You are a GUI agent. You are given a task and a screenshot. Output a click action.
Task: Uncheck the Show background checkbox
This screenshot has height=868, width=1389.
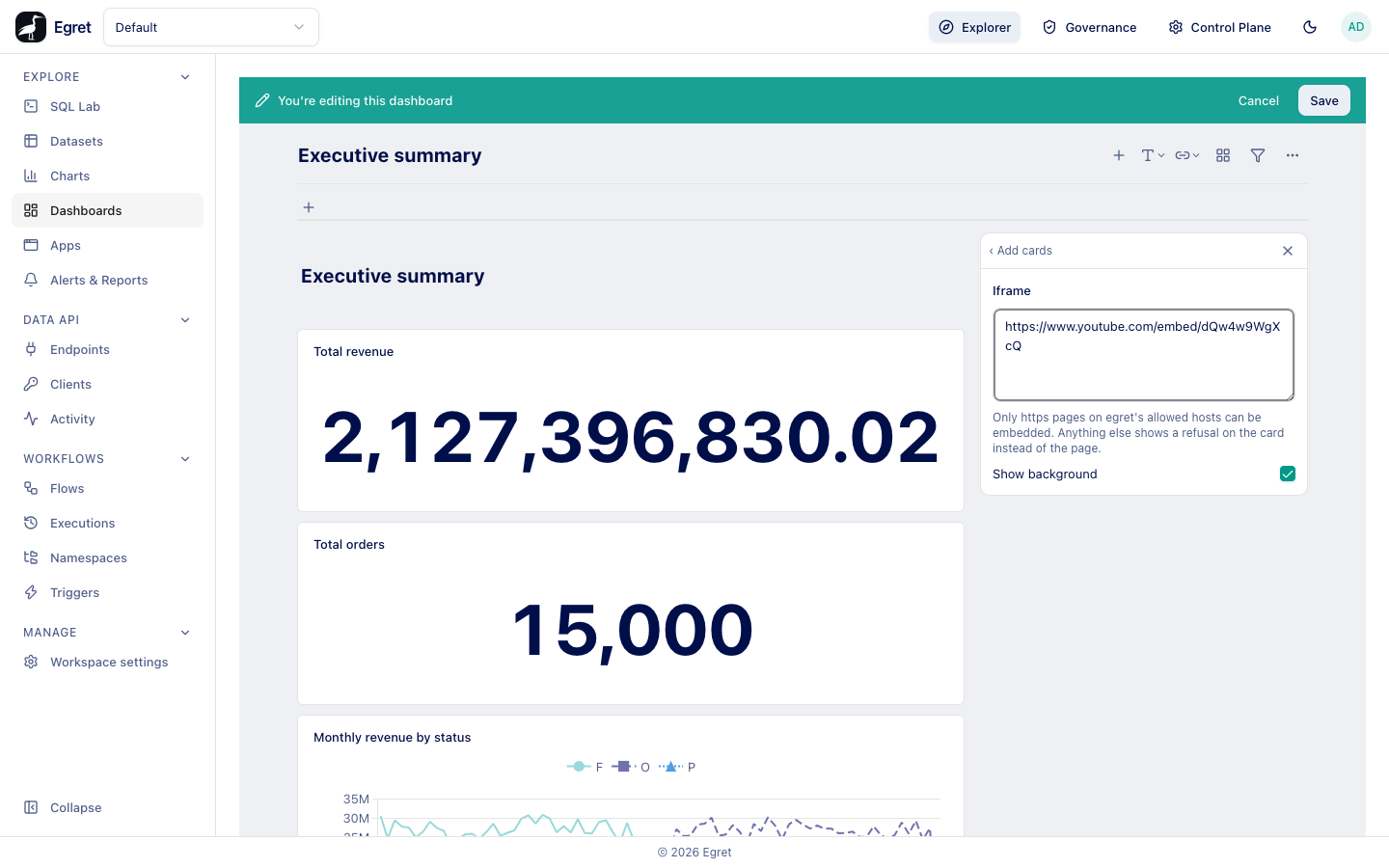[x=1288, y=474]
